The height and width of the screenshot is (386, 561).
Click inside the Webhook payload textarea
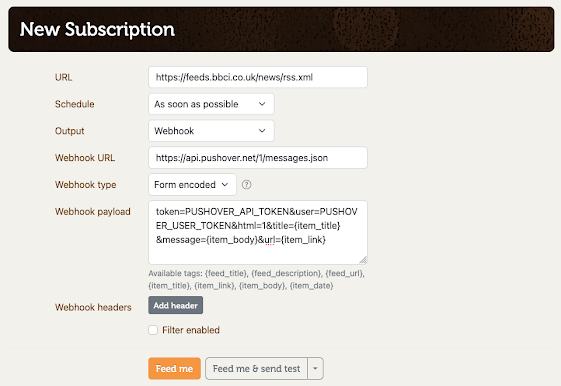tap(258, 233)
